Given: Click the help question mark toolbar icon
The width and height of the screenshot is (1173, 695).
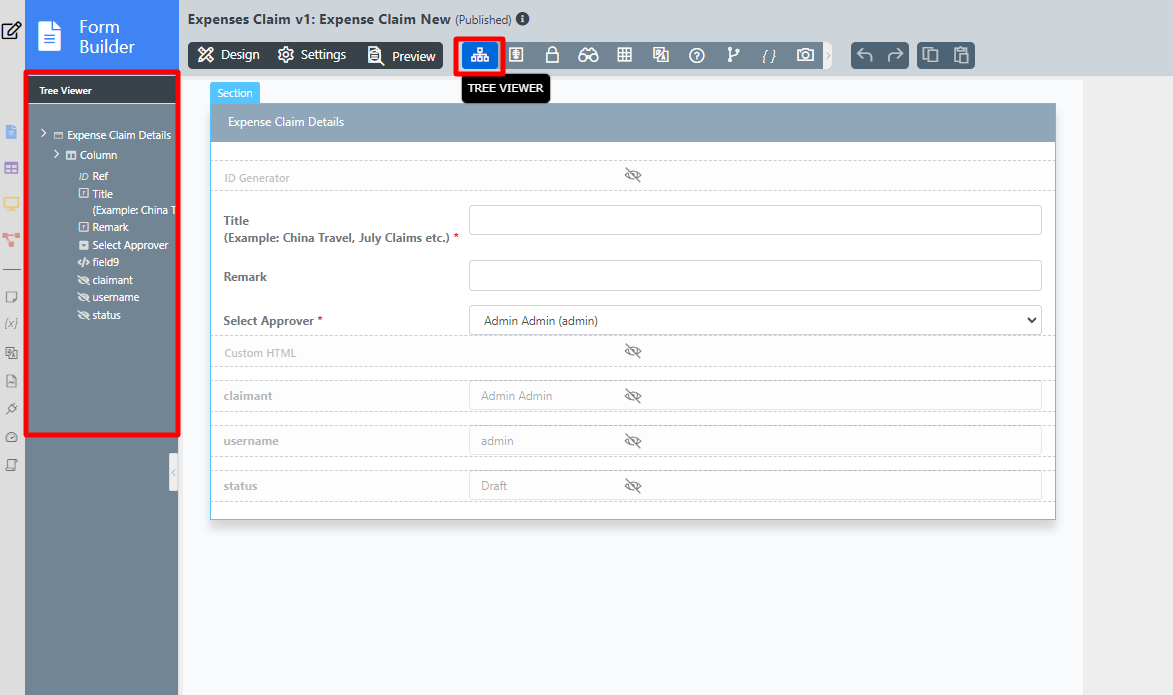Looking at the screenshot, I should point(697,55).
